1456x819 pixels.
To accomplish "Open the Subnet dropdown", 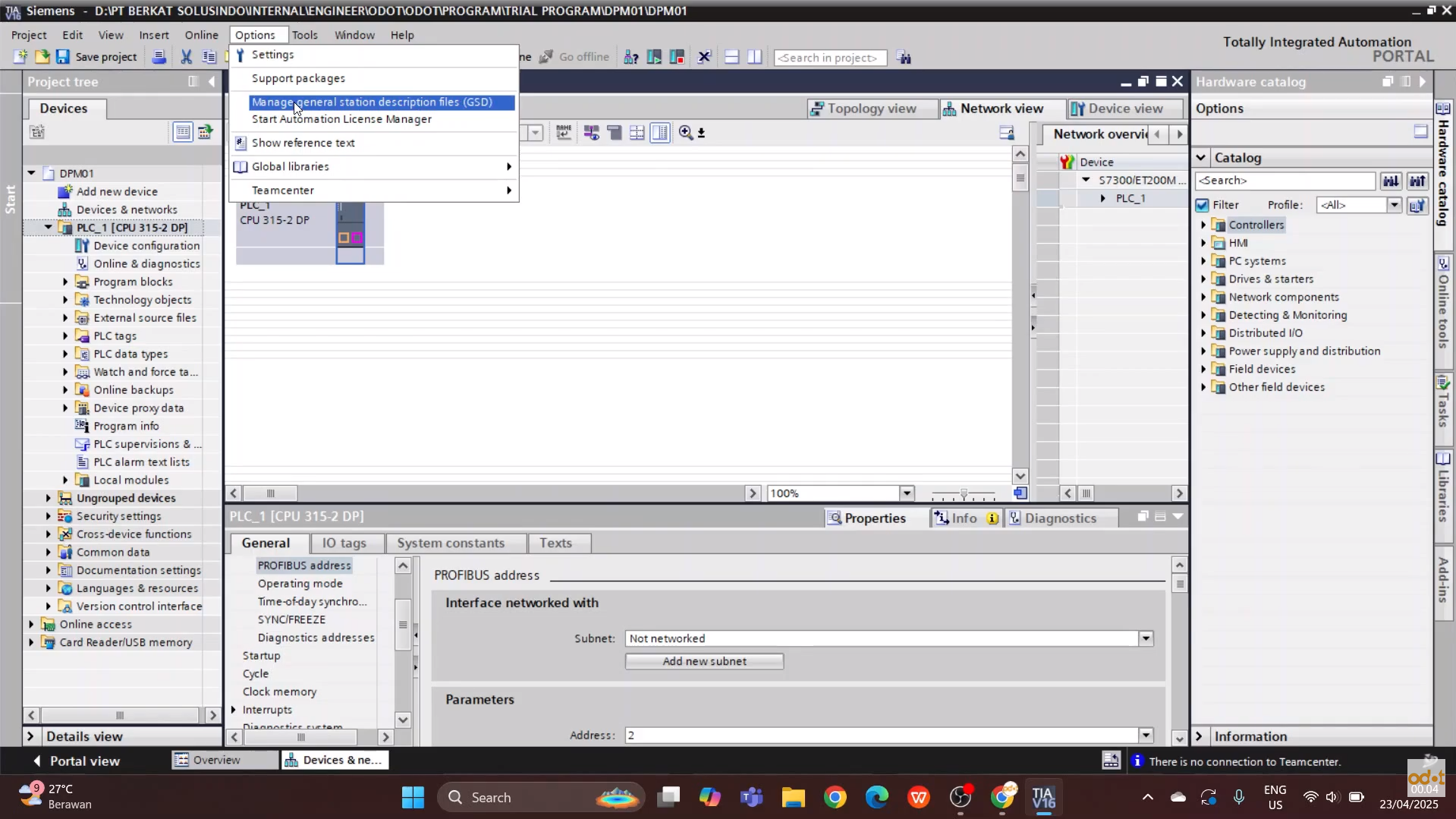I will (1146, 639).
